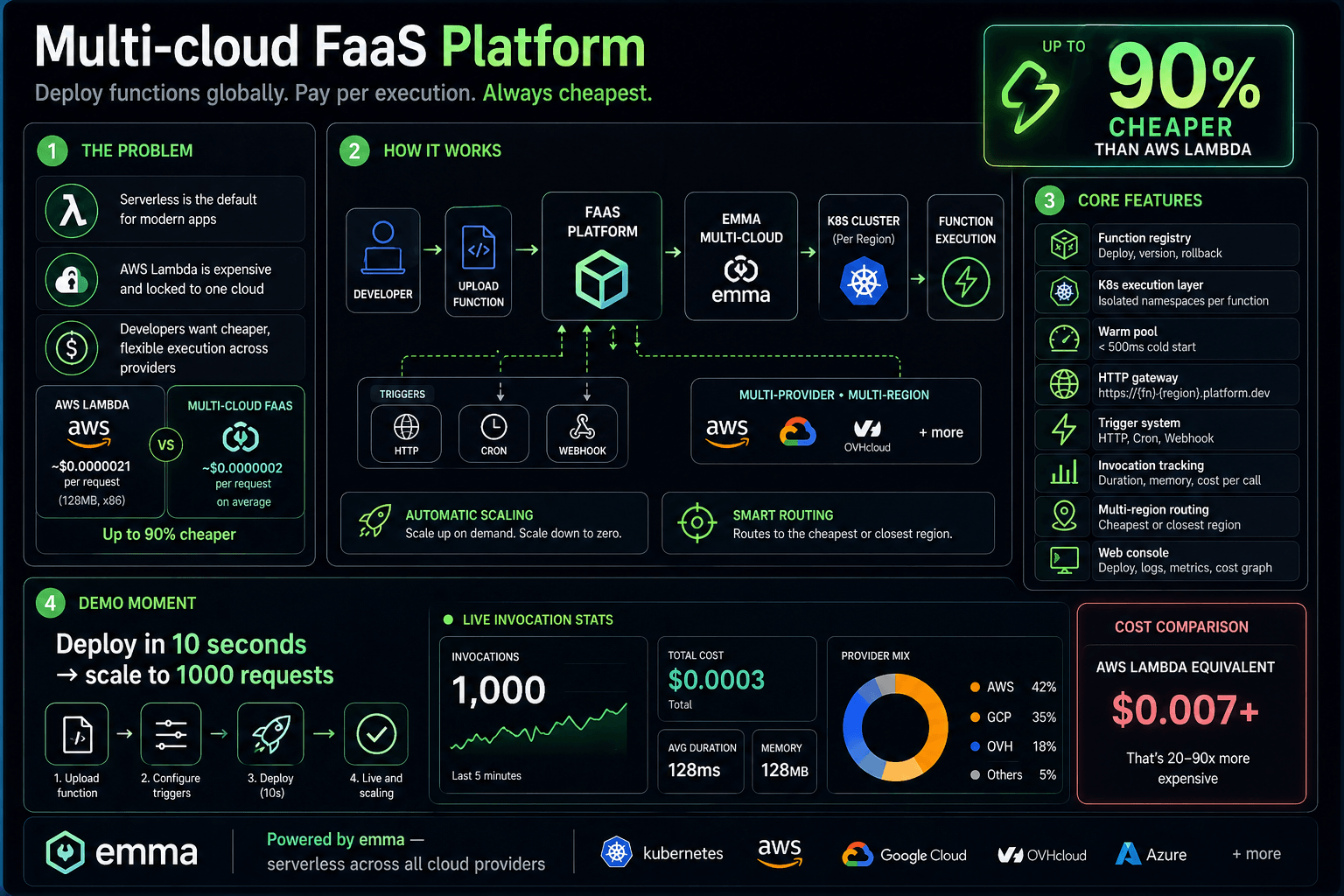1344x896 pixels.
Task: Click the Invocation tracking bar chart icon
Action: click(x=1064, y=472)
